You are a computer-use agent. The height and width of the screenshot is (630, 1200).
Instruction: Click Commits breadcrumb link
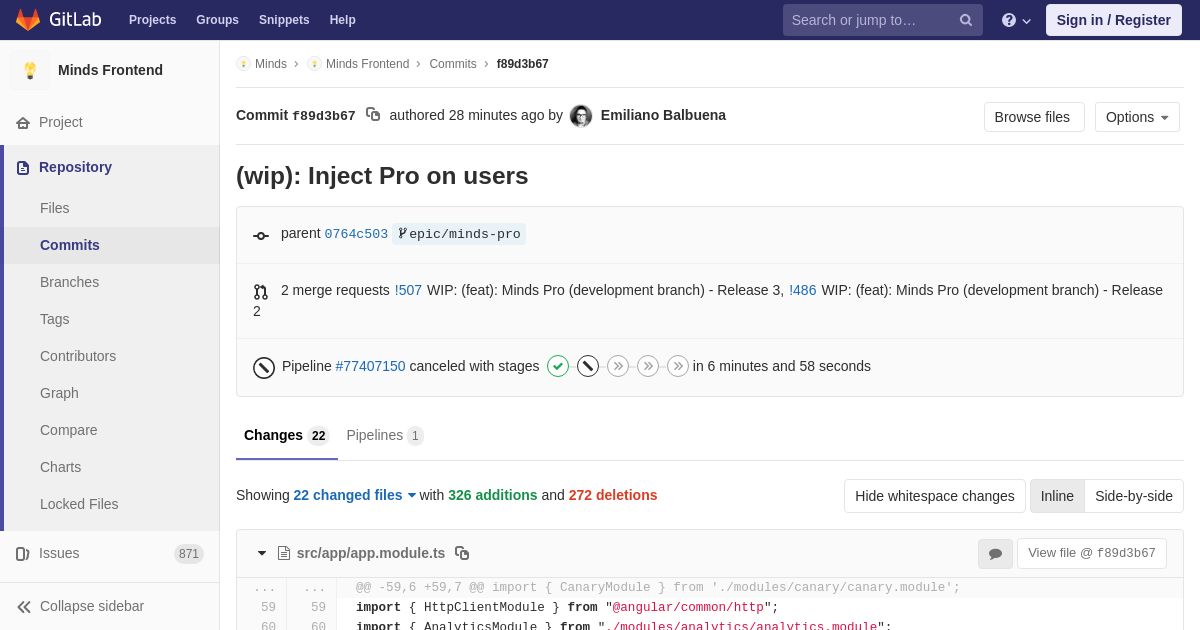tap(453, 64)
